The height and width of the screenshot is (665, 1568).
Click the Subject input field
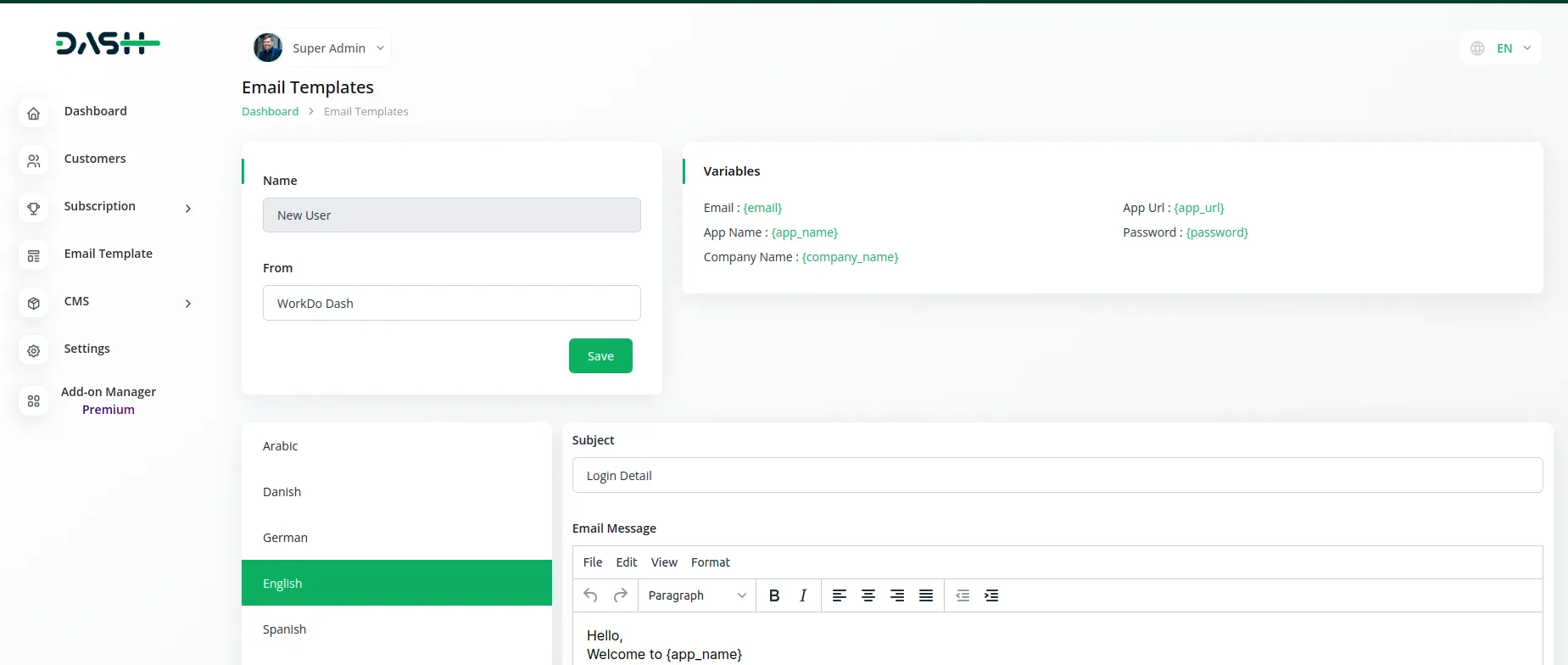click(1057, 476)
